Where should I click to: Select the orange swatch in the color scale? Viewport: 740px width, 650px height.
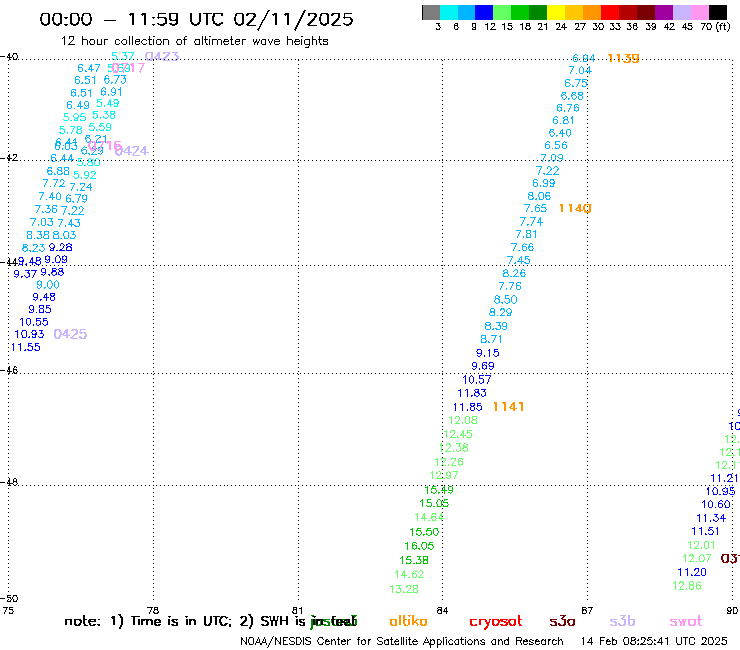(x=592, y=12)
